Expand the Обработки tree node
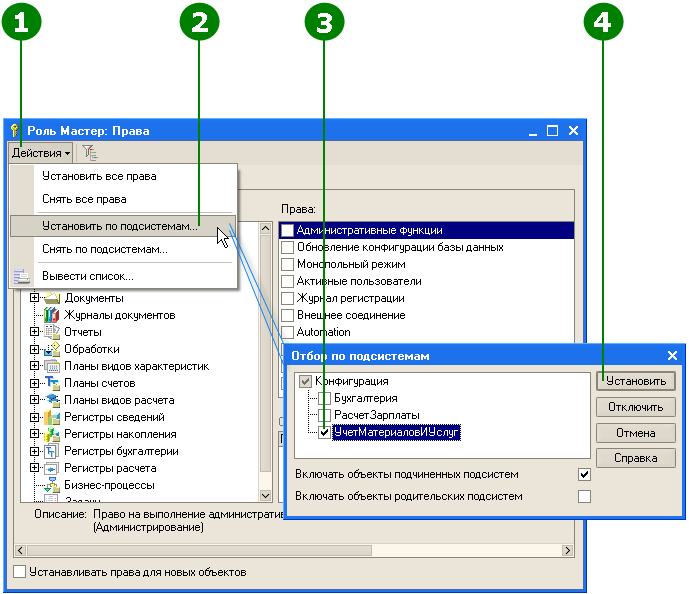The width and height of the screenshot is (689, 594). (34, 349)
